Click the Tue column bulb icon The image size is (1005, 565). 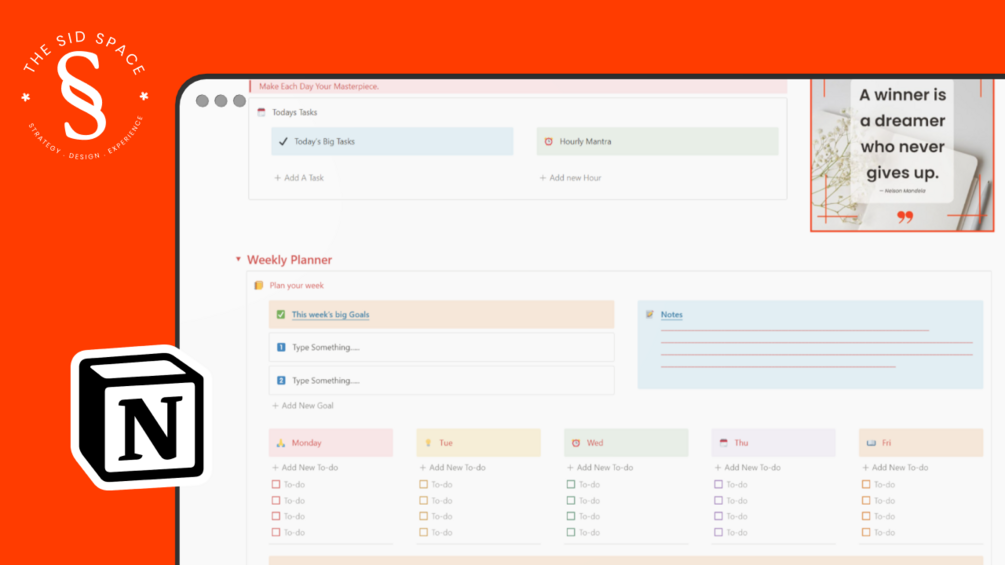428,443
